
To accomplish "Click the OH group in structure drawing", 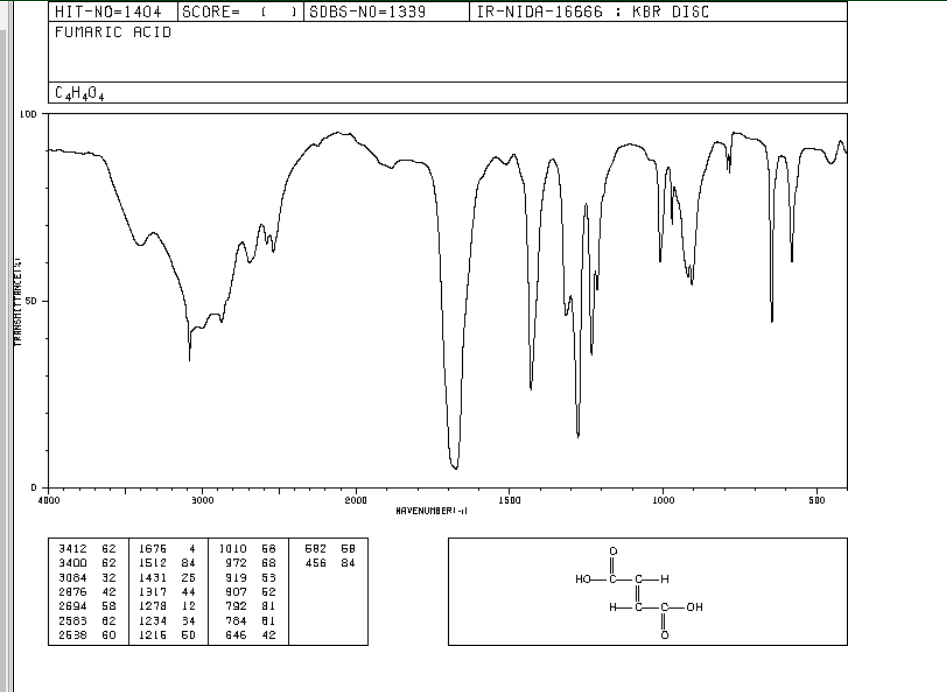I will point(694,606).
